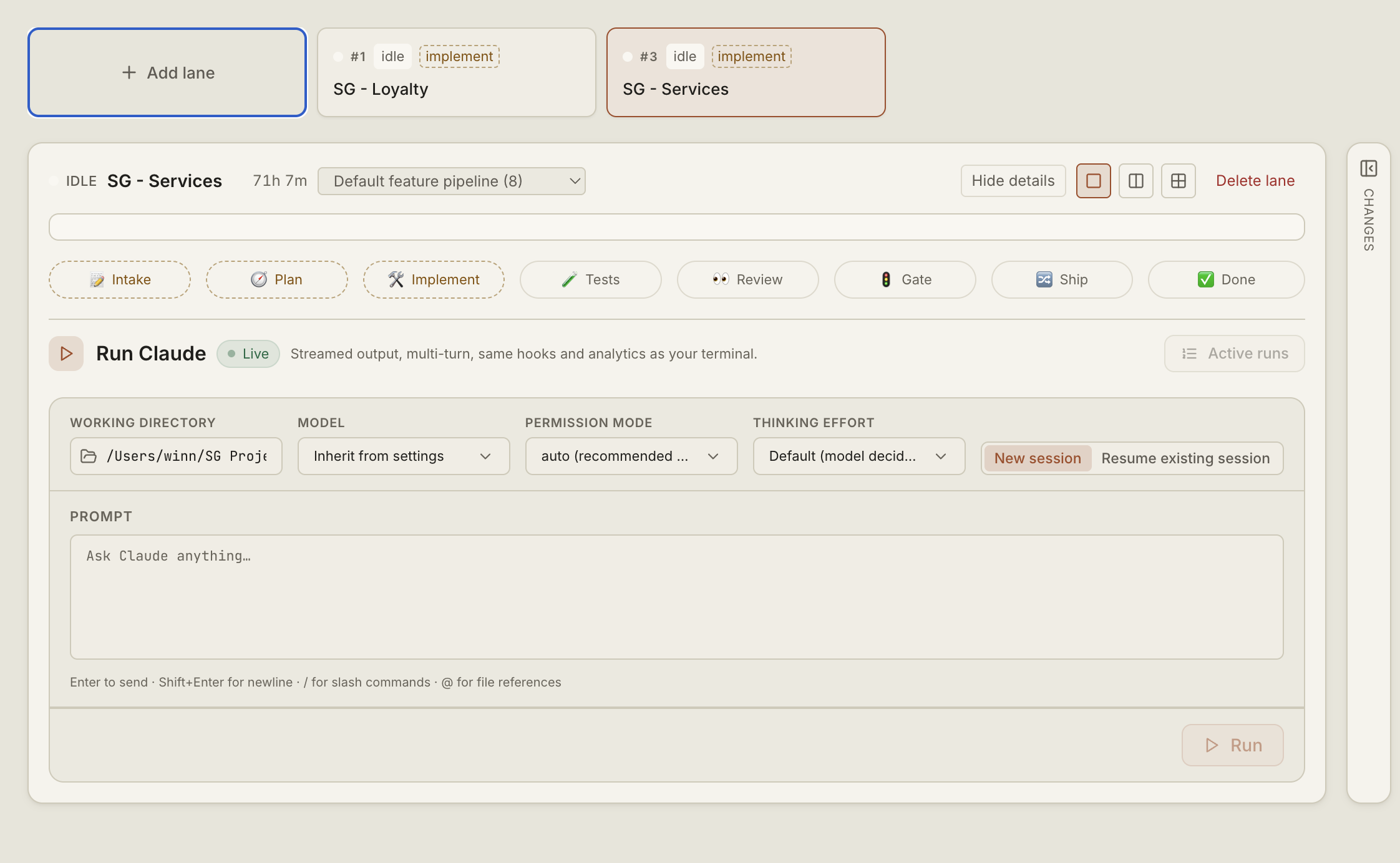Click the Working Directory path field
This screenshot has height=863, width=1400.
click(176, 456)
